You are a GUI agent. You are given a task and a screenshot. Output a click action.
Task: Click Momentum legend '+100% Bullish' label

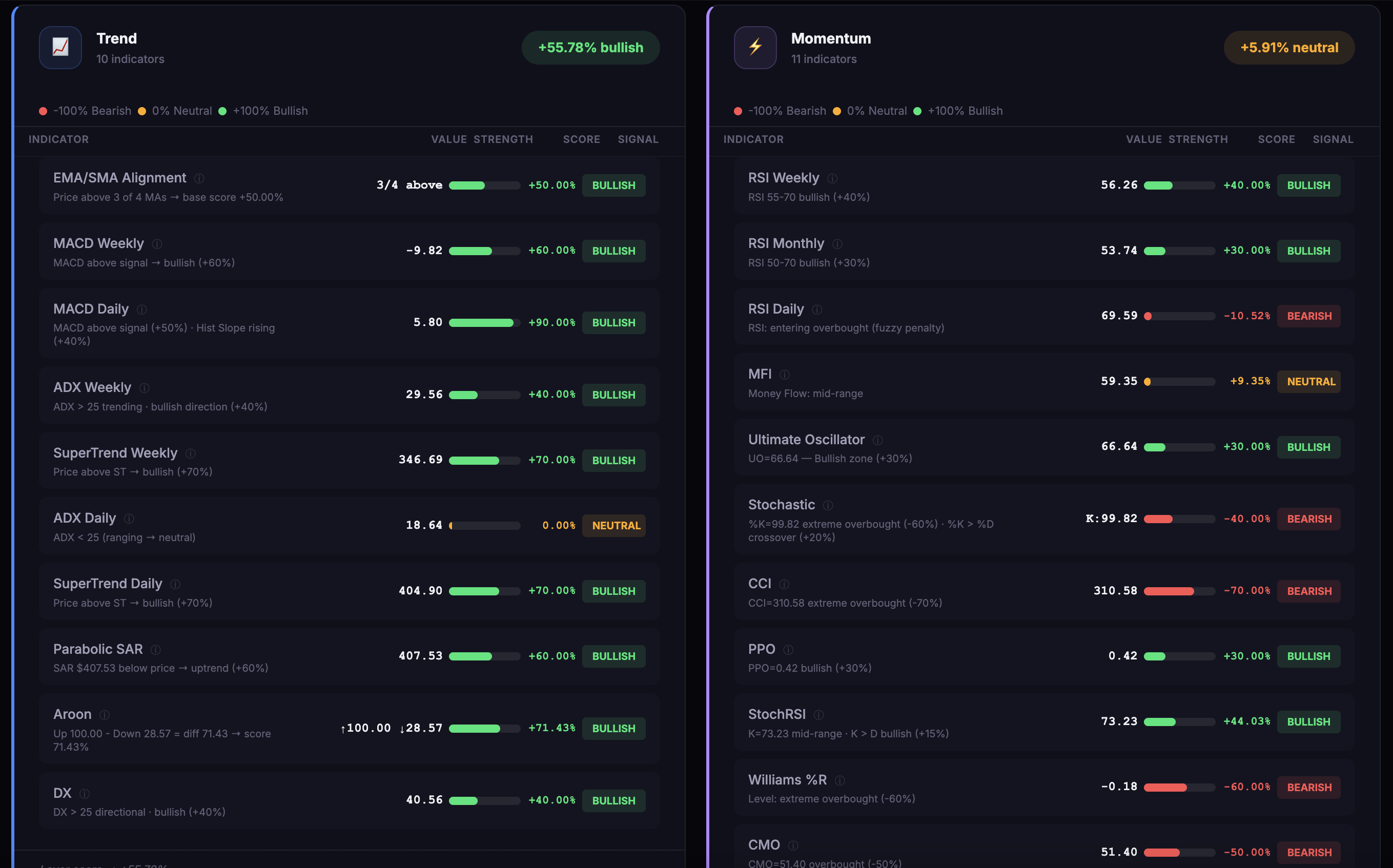click(x=965, y=111)
